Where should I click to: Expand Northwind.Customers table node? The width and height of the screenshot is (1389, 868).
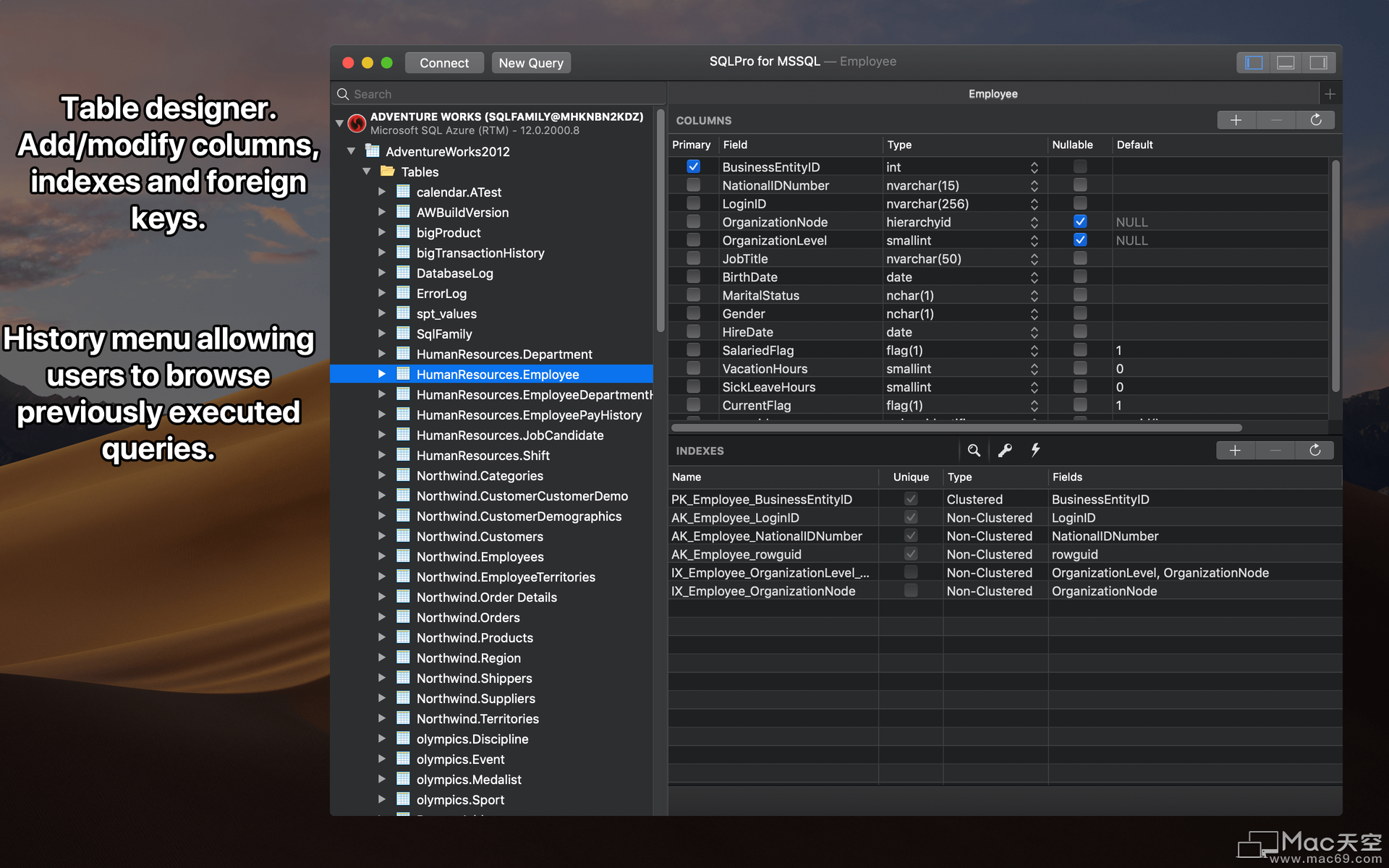click(x=382, y=536)
